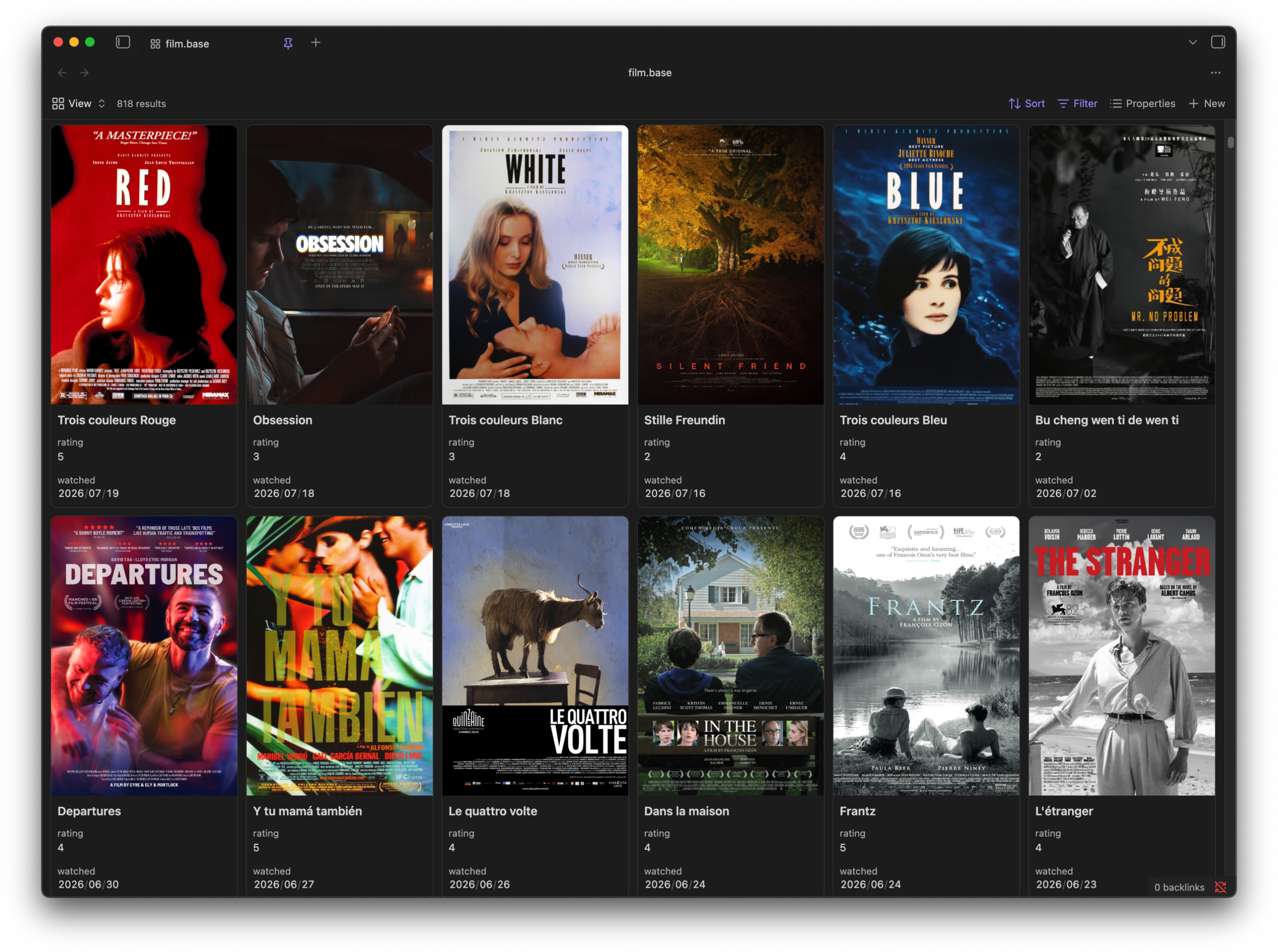The width and height of the screenshot is (1278, 952).
Task: Click the title Trois couleurs Blanc
Action: pyautogui.click(x=505, y=420)
